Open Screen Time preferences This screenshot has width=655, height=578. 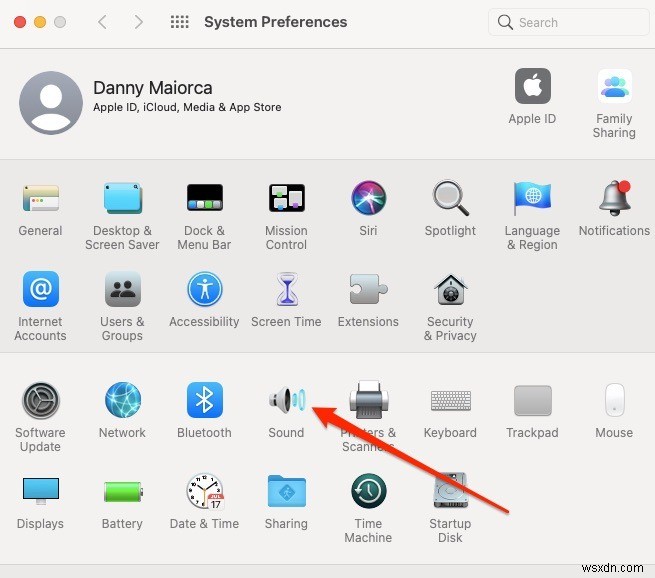[x=287, y=289]
